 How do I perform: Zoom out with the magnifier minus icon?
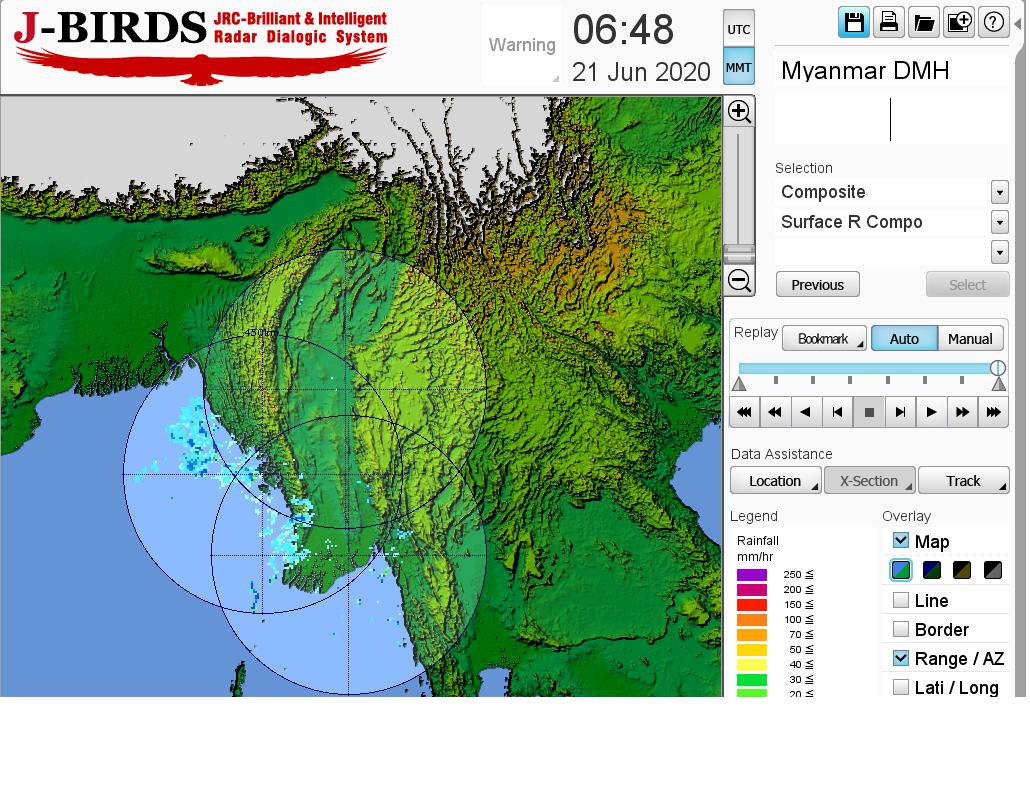coord(739,281)
